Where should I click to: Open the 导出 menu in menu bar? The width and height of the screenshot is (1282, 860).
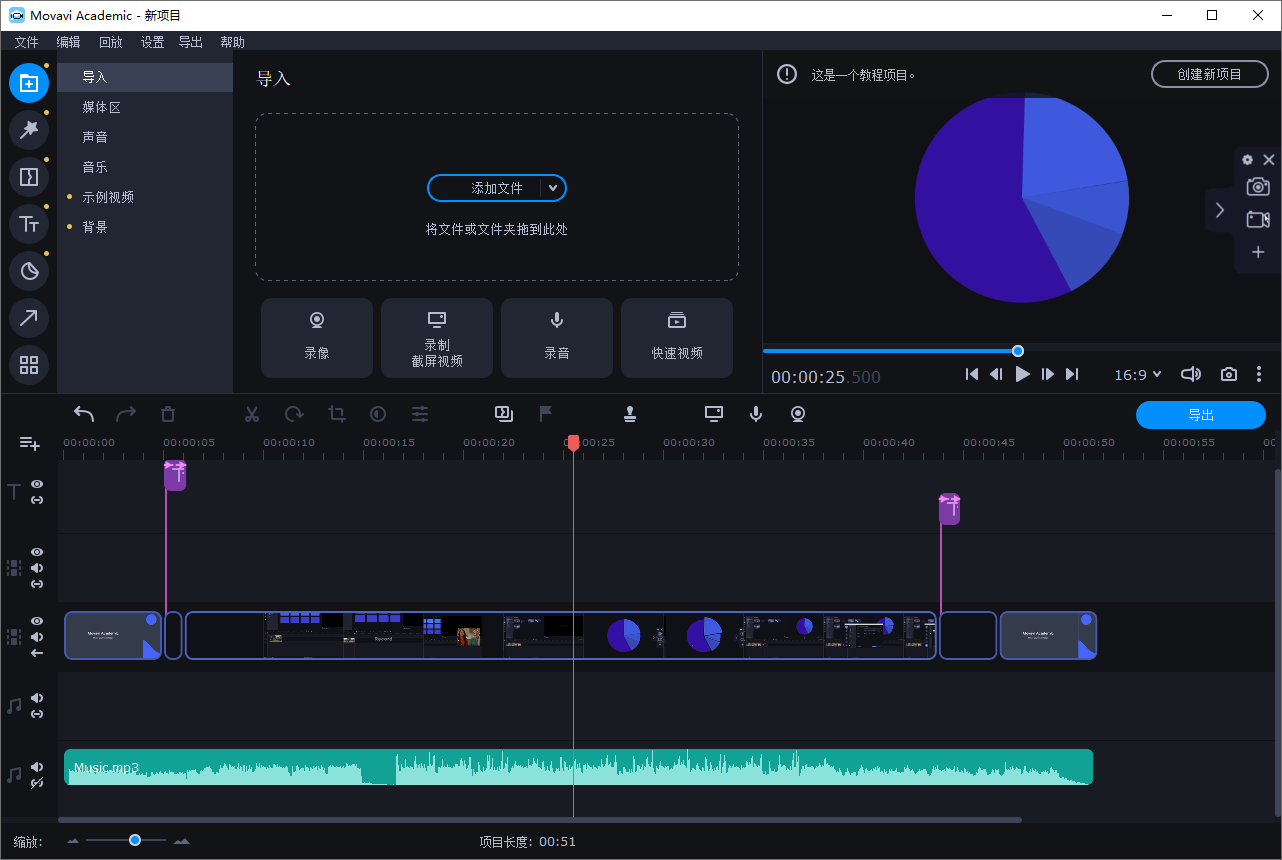click(x=190, y=42)
